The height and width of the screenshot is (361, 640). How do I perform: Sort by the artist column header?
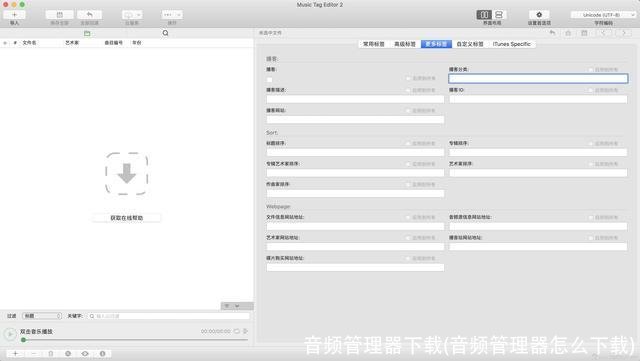(x=72, y=42)
